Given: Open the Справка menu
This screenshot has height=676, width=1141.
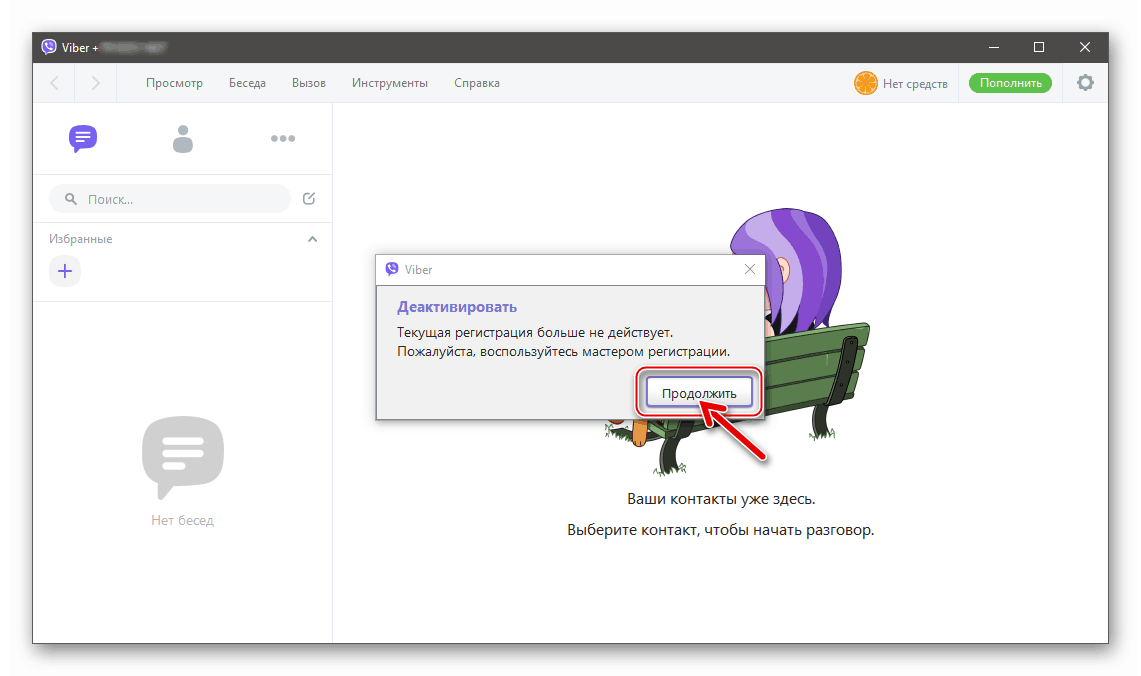Looking at the screenshot, I should tap(476, 83).
